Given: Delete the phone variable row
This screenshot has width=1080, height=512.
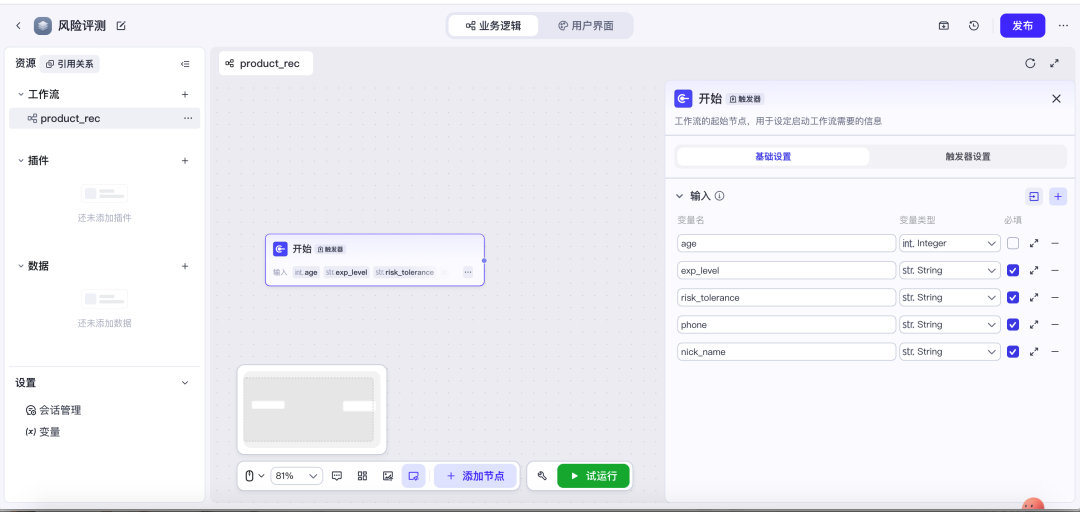Looking at the screenshot, I should click(1055, 325).
